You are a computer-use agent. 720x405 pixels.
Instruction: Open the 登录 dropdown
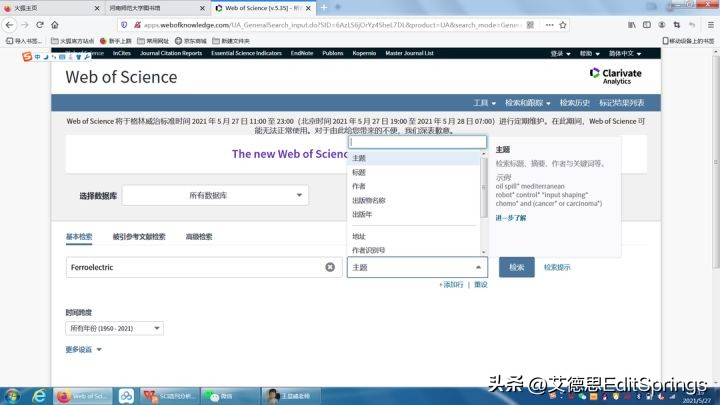click(x=560, y=54)
